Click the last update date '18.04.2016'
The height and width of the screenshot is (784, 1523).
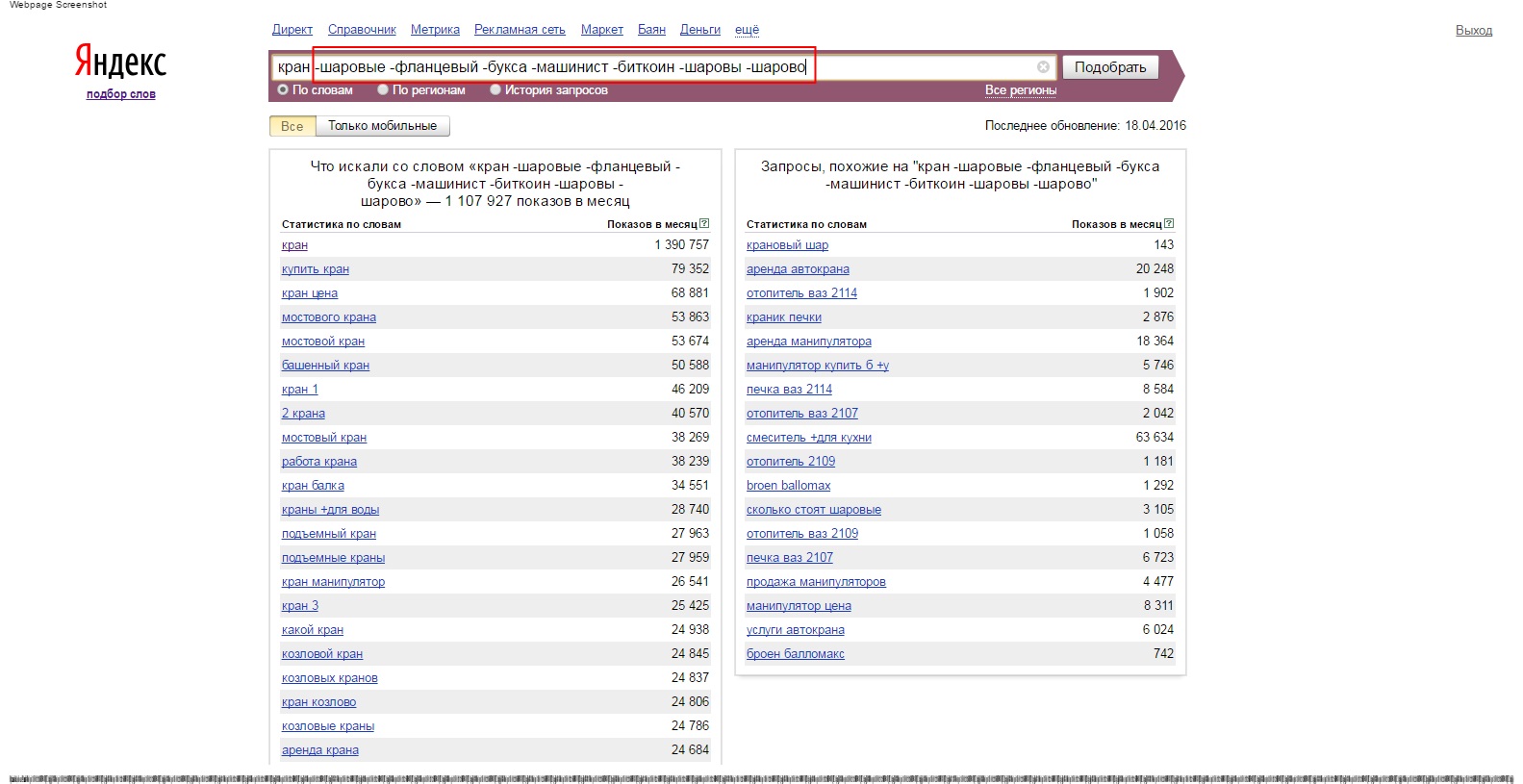point(1155,126)
